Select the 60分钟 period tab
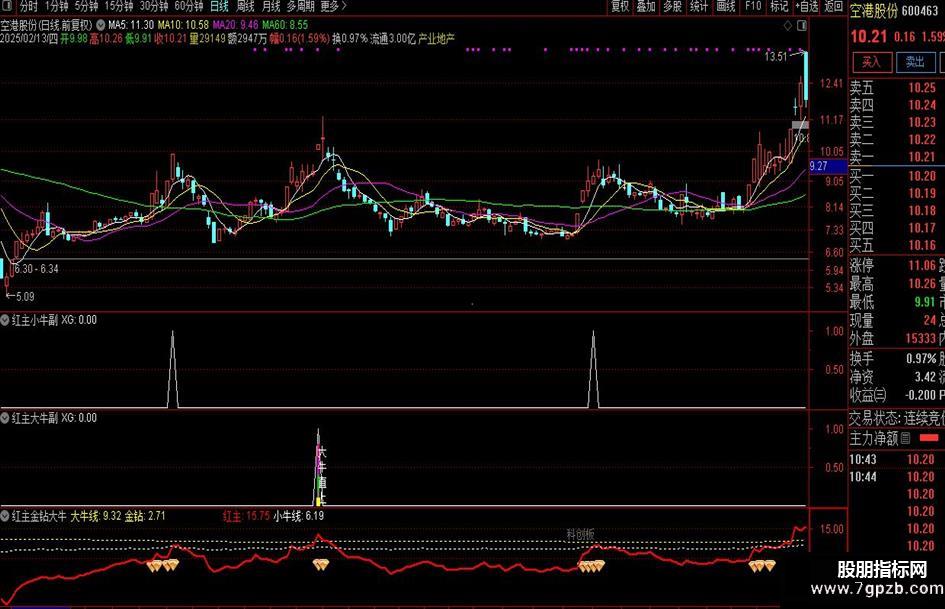Viewport: 945px width, 609px height. (189, 6)
